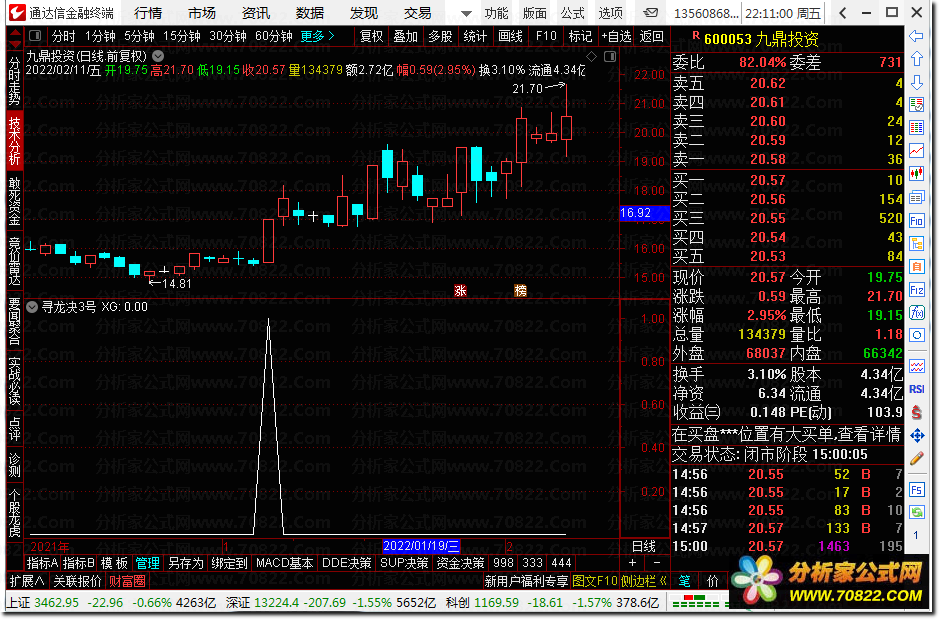Screen dimensions: 941x620
Task: Click the 返回 button
Action: (x=651, y=36)
